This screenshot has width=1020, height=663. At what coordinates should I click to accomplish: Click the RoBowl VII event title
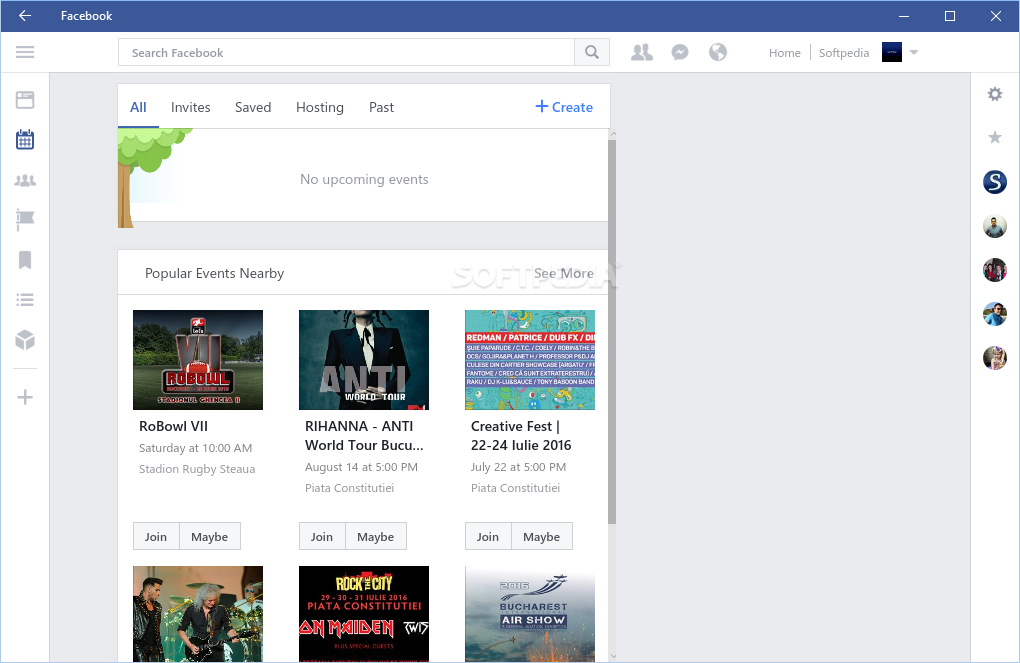tap(173, 426)
